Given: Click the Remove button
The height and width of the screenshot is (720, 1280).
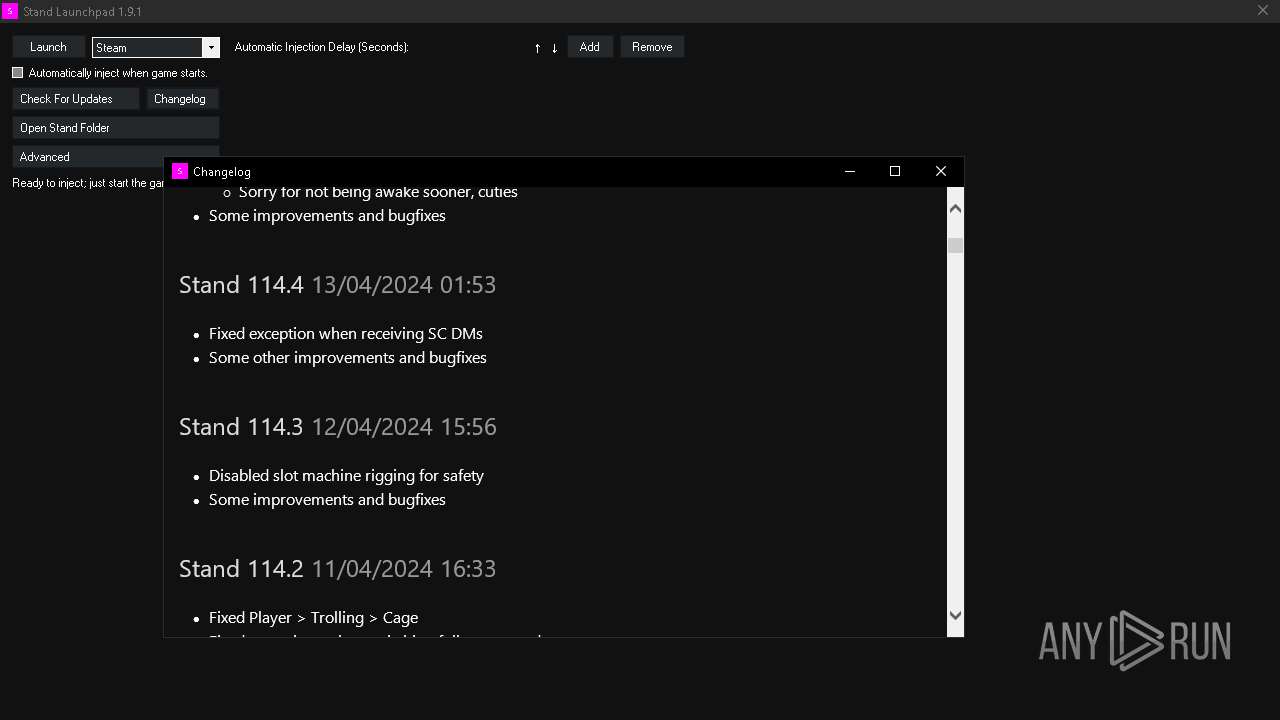Looking at the screenshot, I should coord(652,47).
